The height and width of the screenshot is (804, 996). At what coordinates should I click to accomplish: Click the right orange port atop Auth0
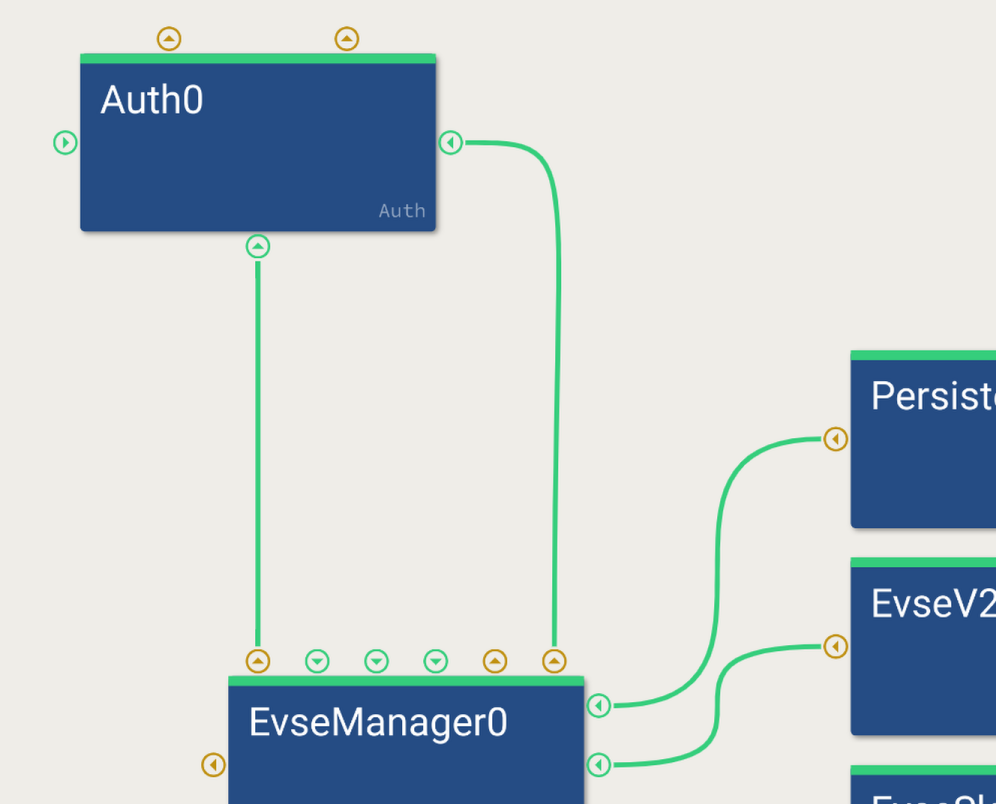point(346,39)
